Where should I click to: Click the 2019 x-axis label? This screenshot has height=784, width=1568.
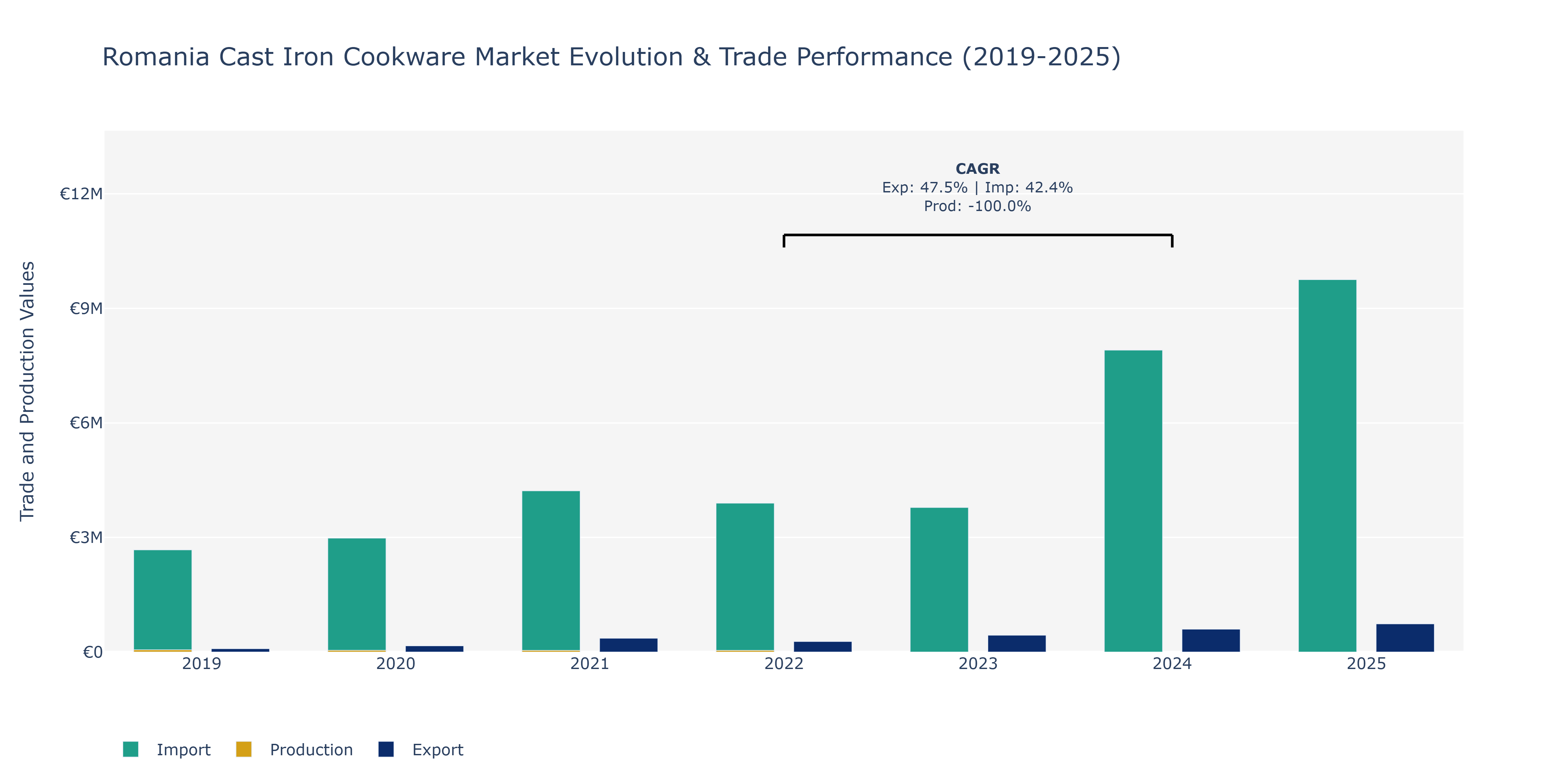202,663
